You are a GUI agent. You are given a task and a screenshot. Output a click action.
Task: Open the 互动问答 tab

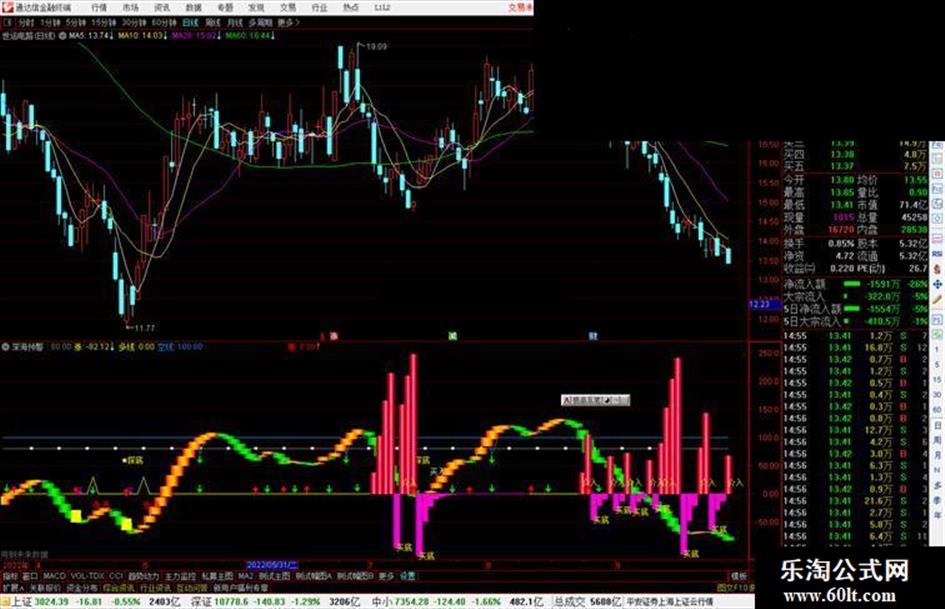click(193, 587)
